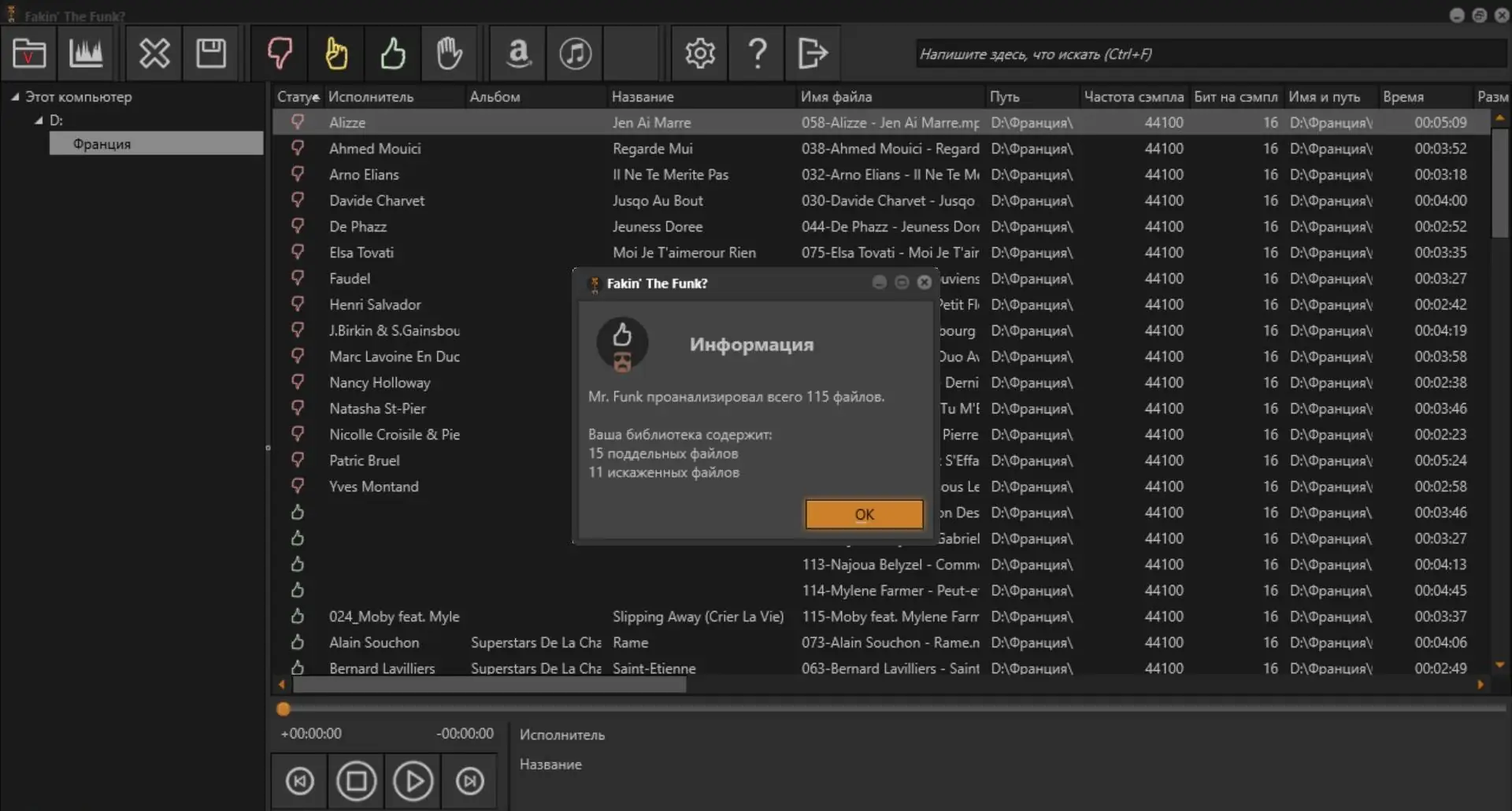Select the yellow finger distorted files filter

click(x=336, y=53)
